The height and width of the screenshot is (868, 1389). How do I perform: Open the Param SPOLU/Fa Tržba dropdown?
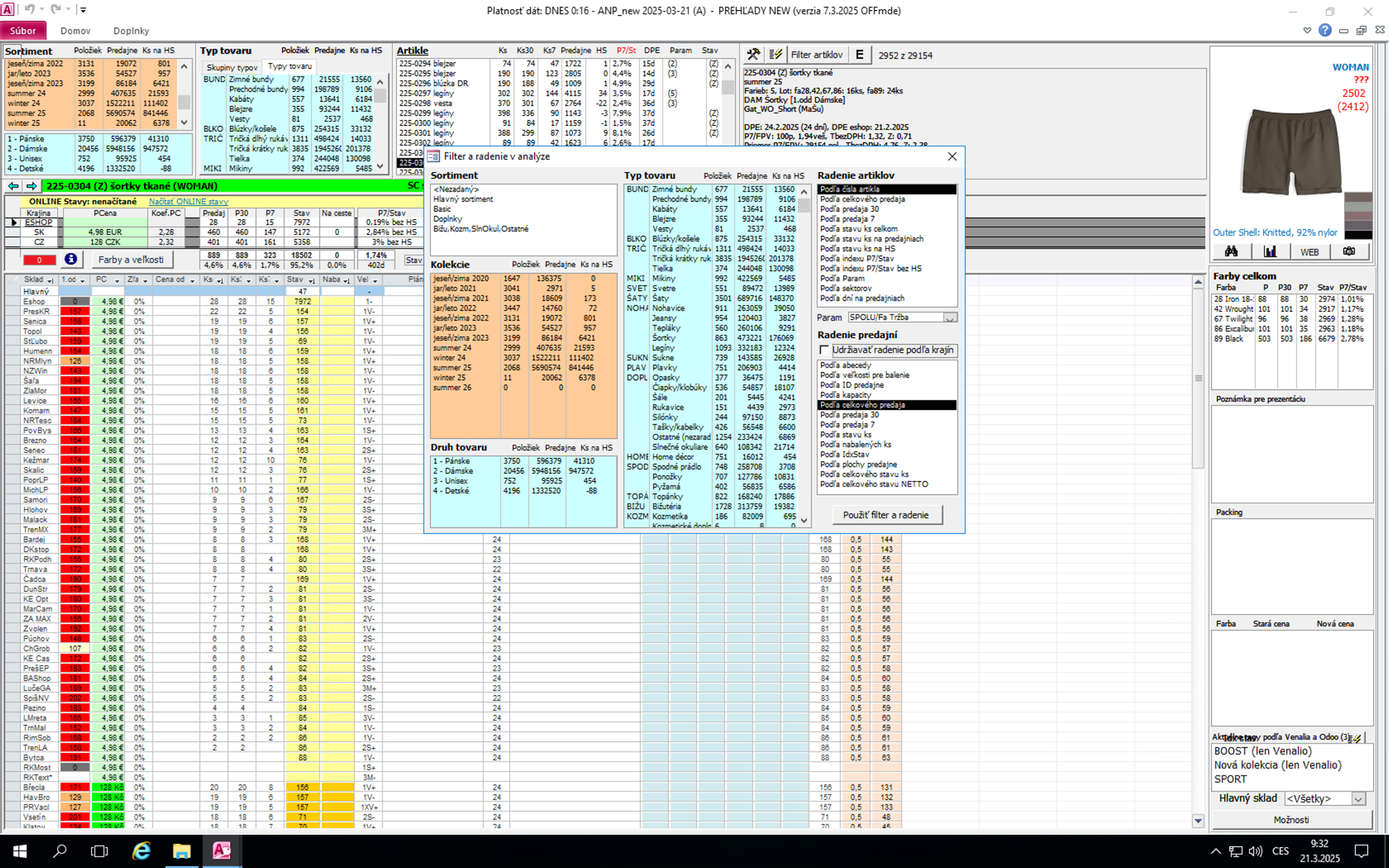coord(950,318)
